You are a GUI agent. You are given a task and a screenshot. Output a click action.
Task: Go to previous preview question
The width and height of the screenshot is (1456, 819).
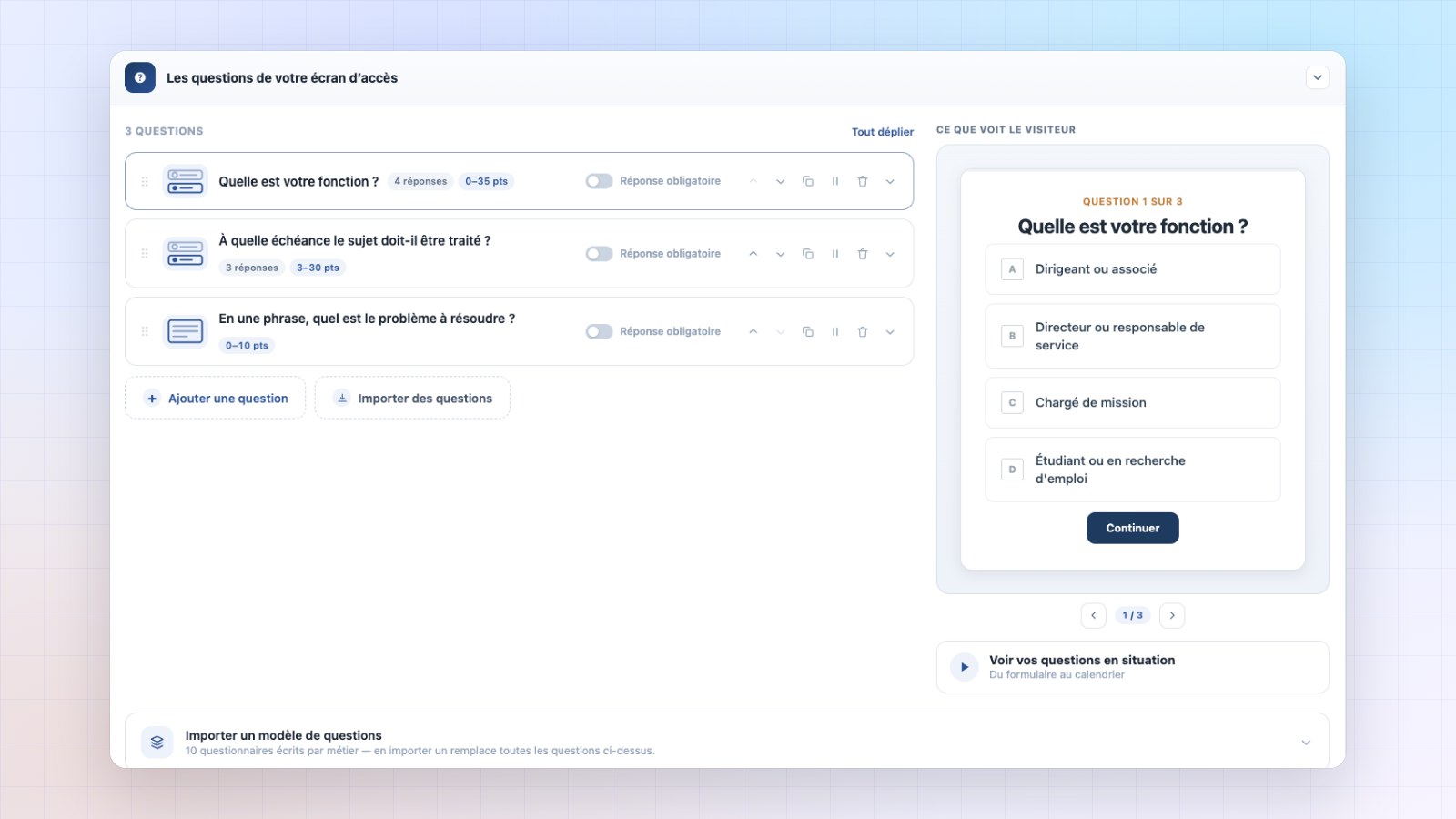pos(1094,615)
